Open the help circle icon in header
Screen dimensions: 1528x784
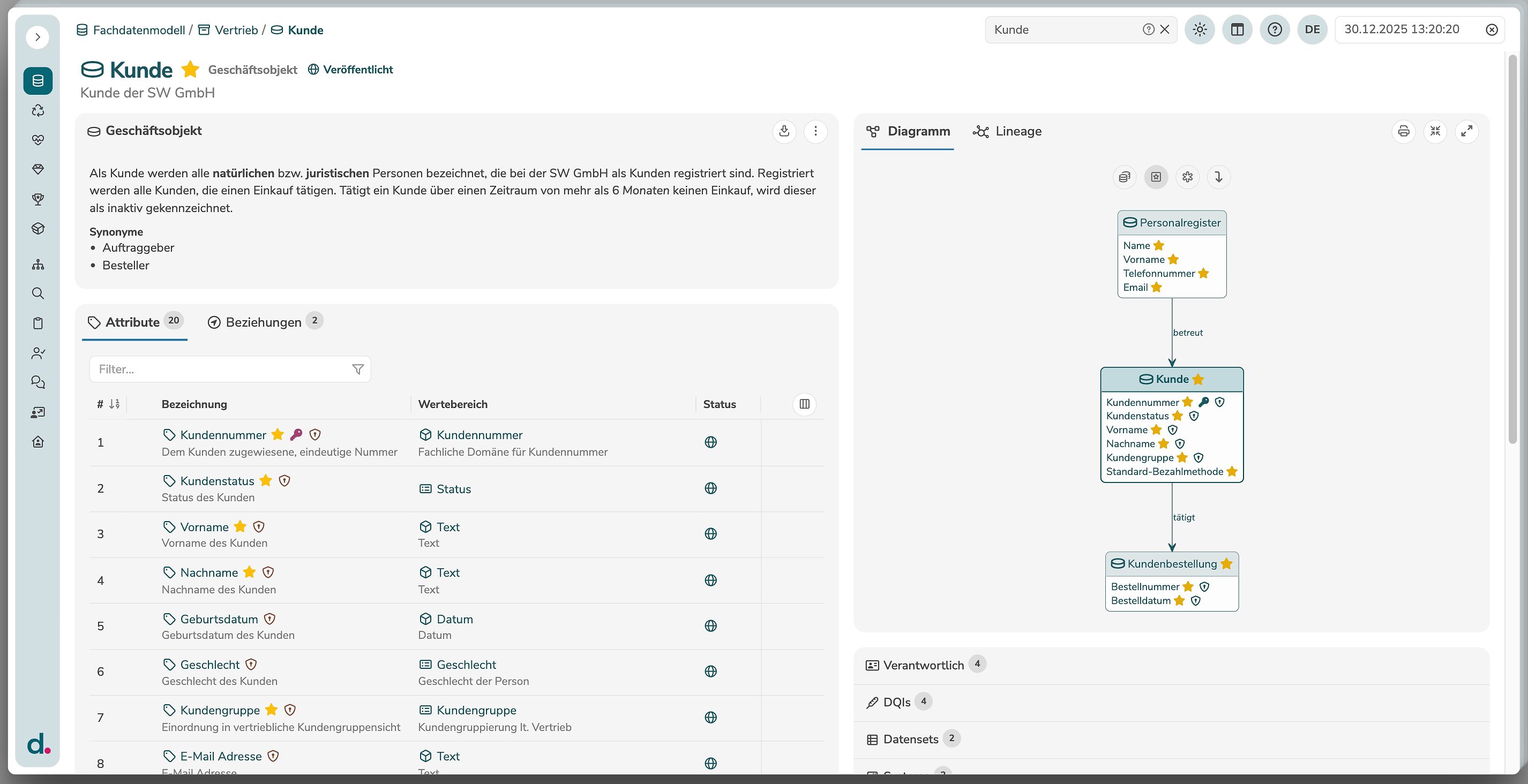point(1274,29)
